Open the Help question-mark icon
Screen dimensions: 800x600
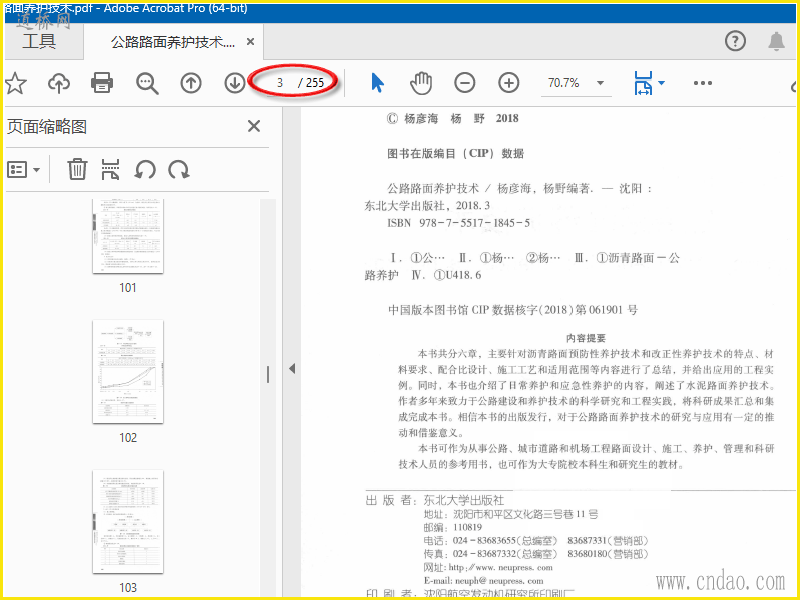tap(735, 41)
